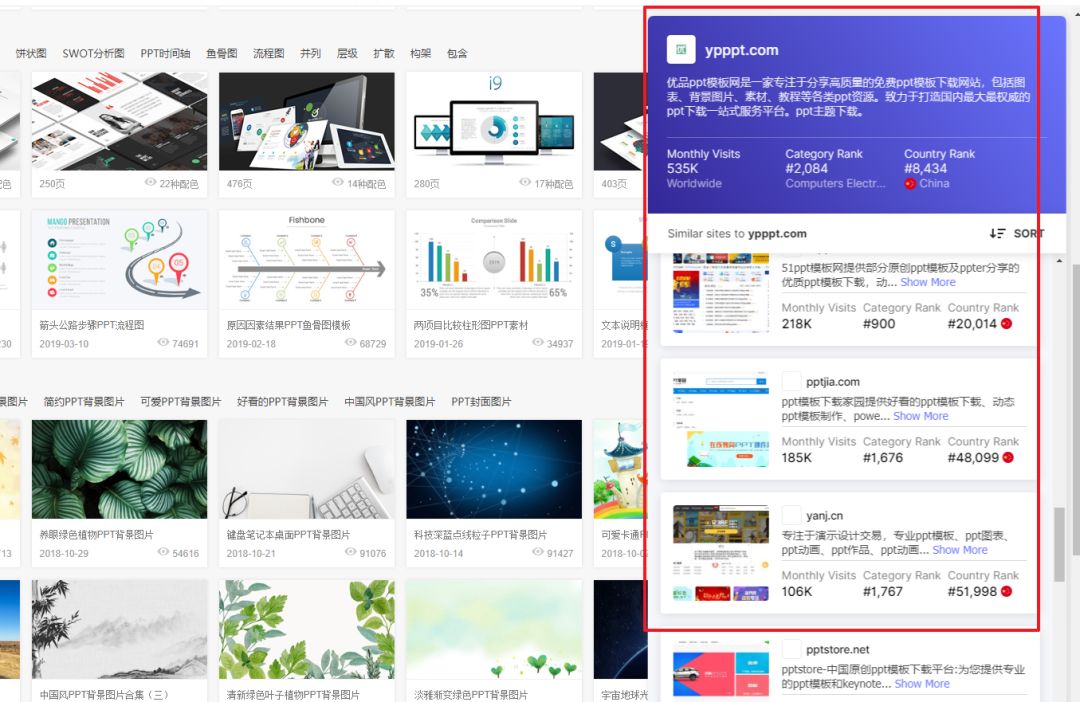Select the 并列 category tab
Screen dimensions: 1080x702
(311, 53)
